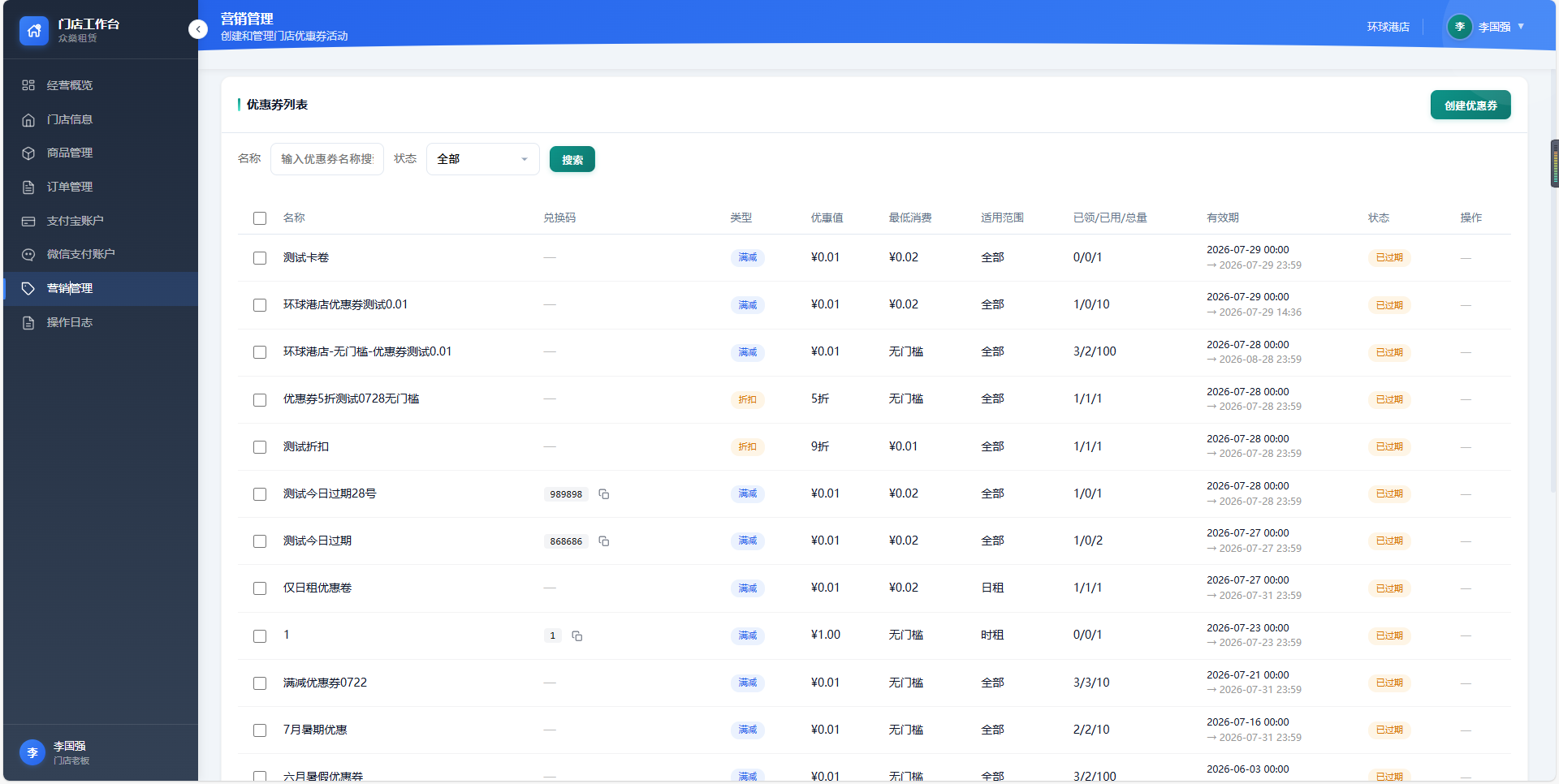Expand the 李国强 user menu arrow
1559x784 pixels.
1521,27
